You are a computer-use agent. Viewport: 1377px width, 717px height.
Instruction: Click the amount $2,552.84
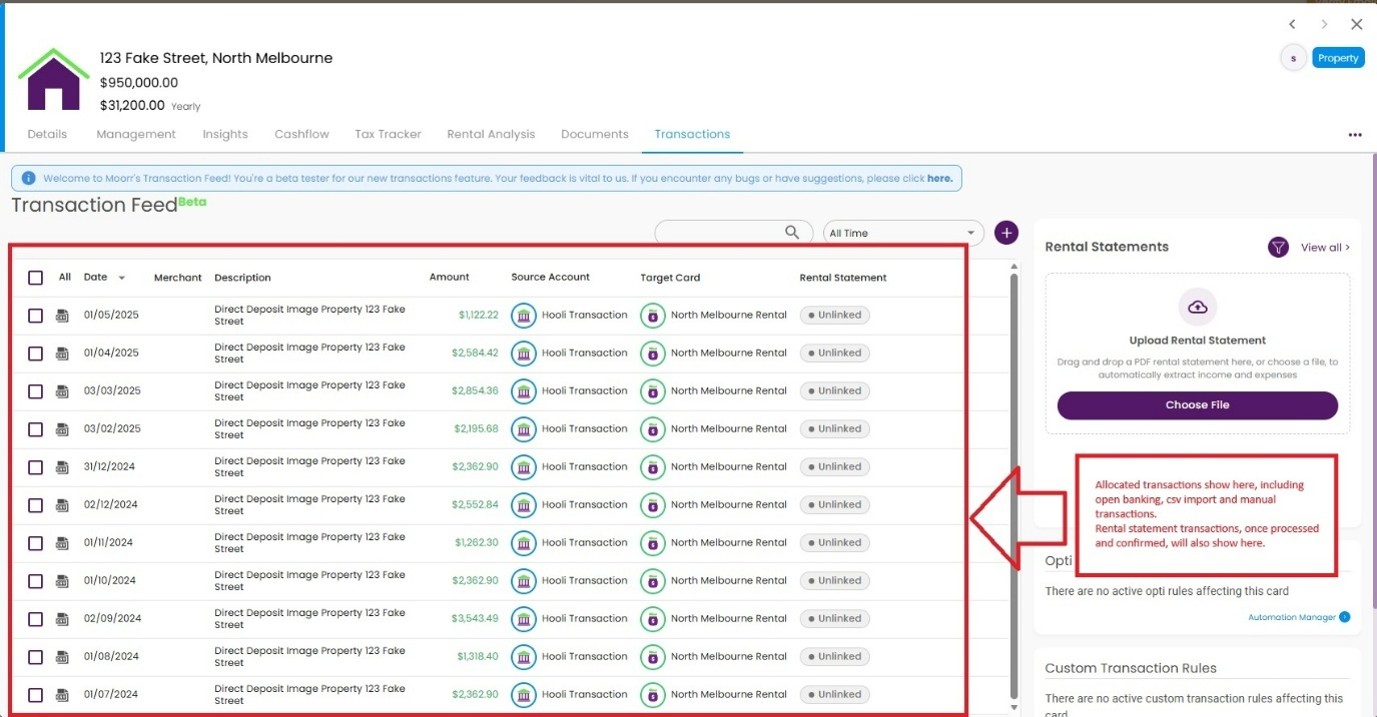click(475, 505)
